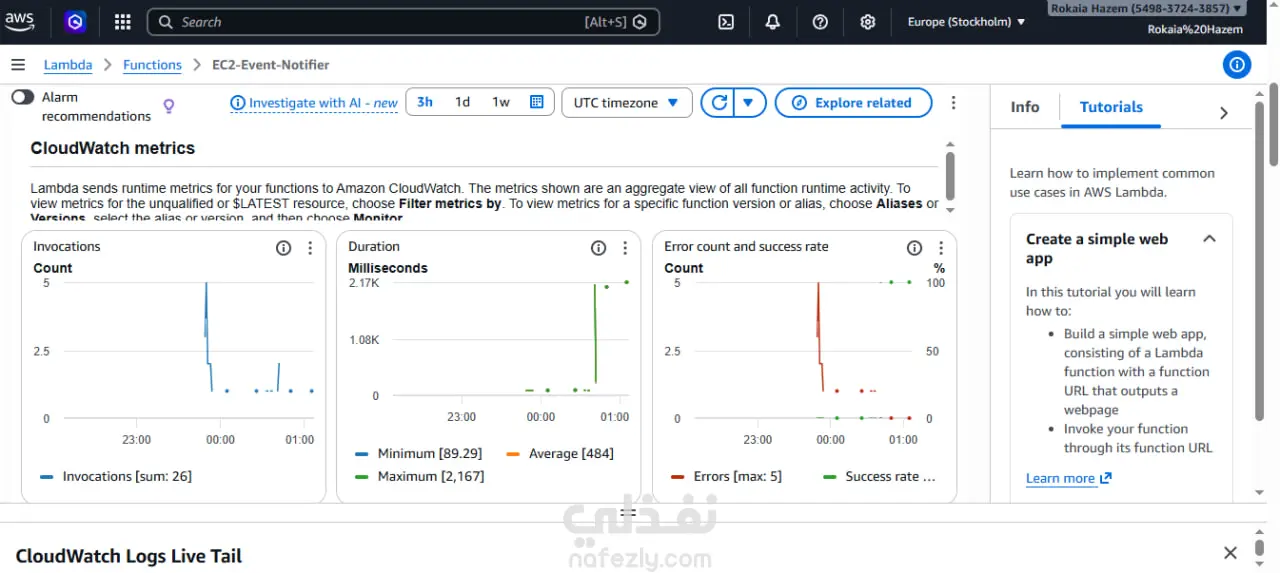Toggle Alarm recommendations switch

[x=22, y=97]
